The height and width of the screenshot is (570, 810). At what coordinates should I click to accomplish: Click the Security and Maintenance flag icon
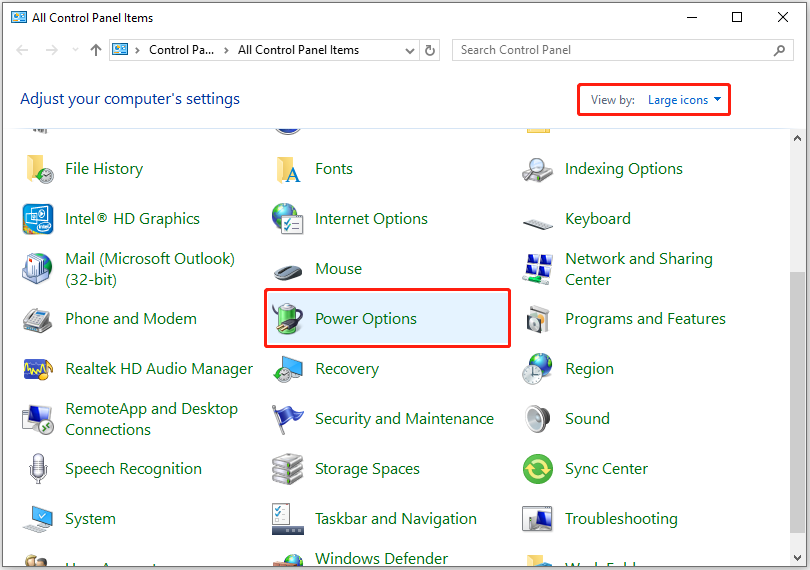(287, 419)
